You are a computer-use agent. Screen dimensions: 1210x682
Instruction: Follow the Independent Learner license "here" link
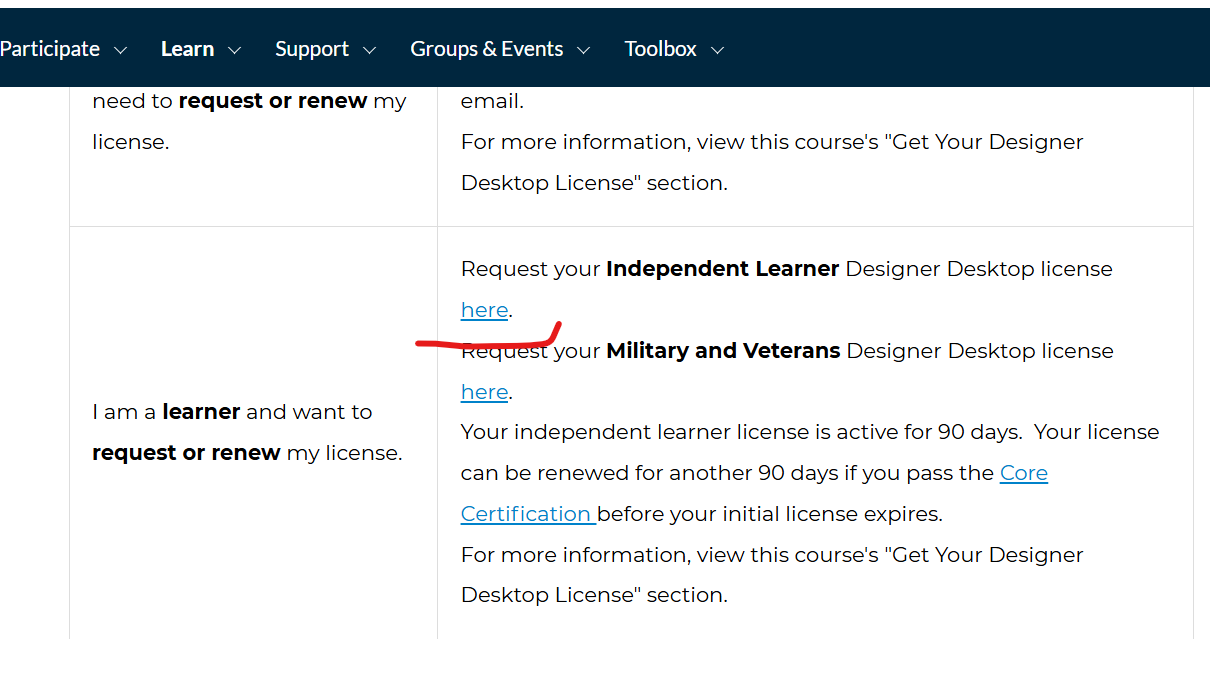click(x=484, y=310)
